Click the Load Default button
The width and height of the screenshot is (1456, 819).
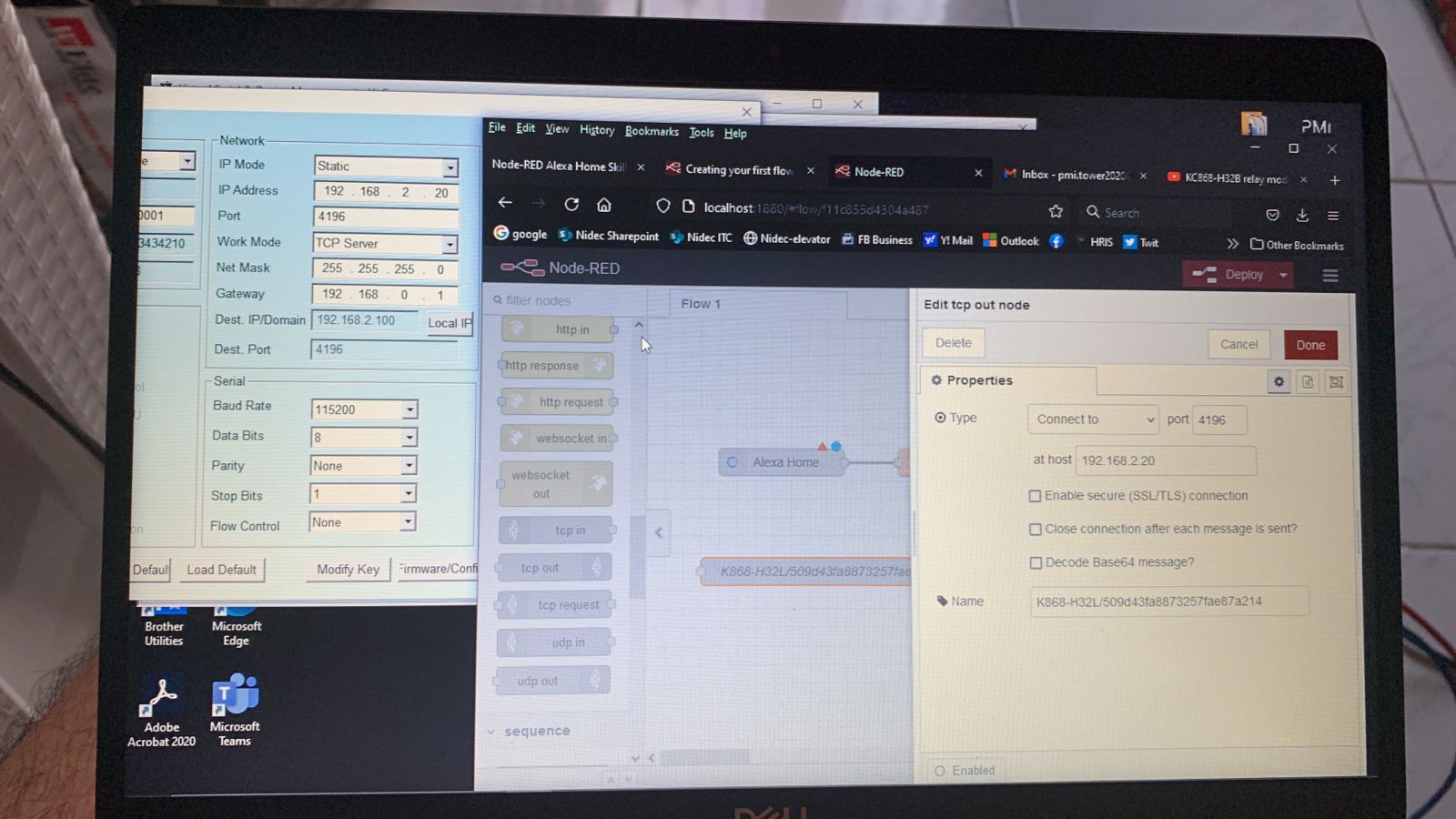coord(221,570)
